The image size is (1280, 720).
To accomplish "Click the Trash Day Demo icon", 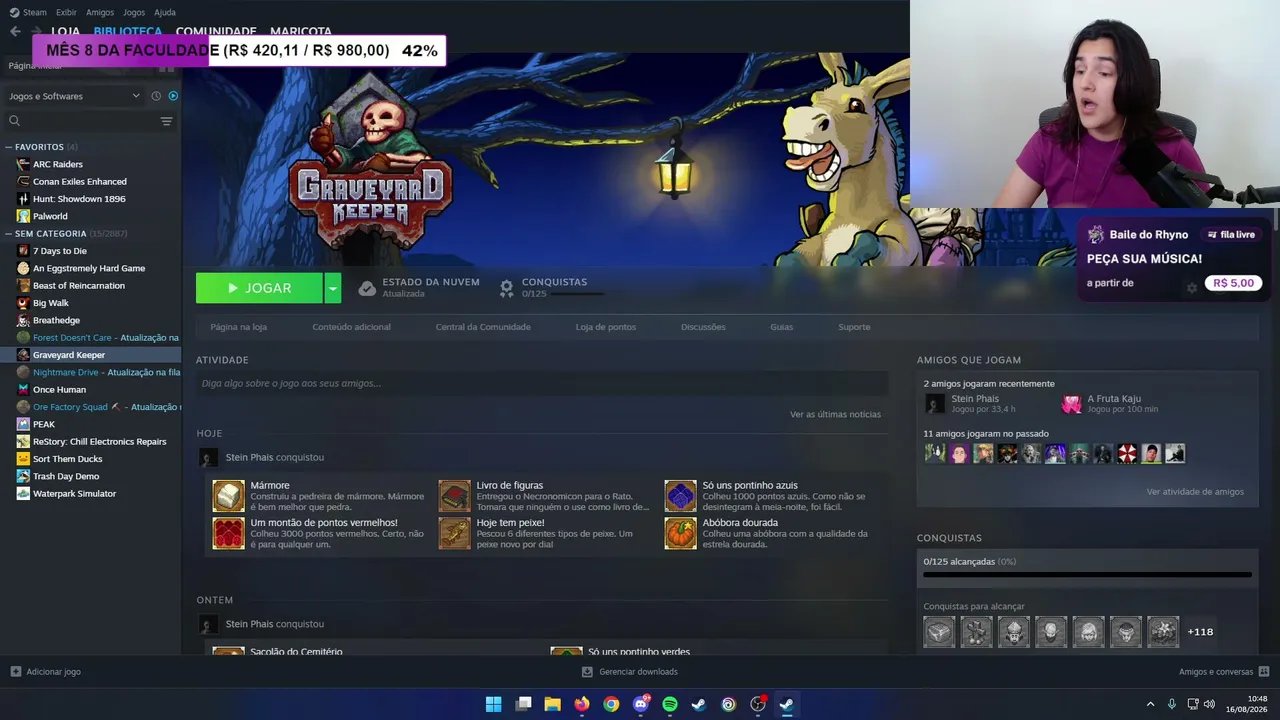I will pos(23,476).
